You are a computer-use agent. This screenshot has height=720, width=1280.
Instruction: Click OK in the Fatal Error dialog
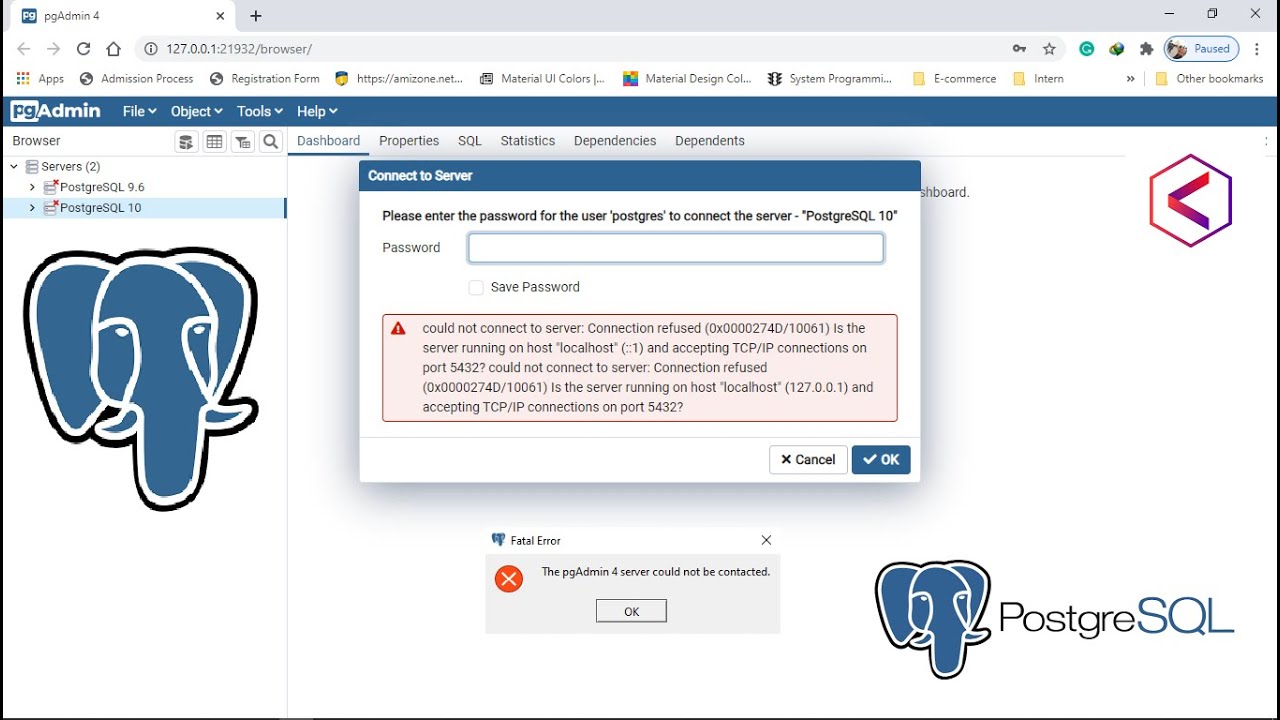tap(631, 611)
